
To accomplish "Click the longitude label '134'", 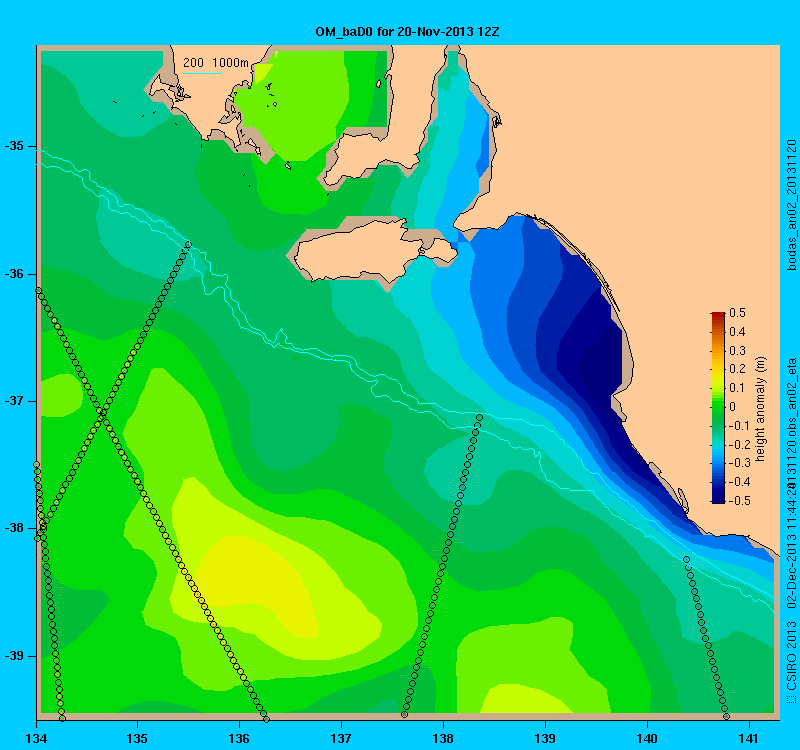I will coord(36,738).
